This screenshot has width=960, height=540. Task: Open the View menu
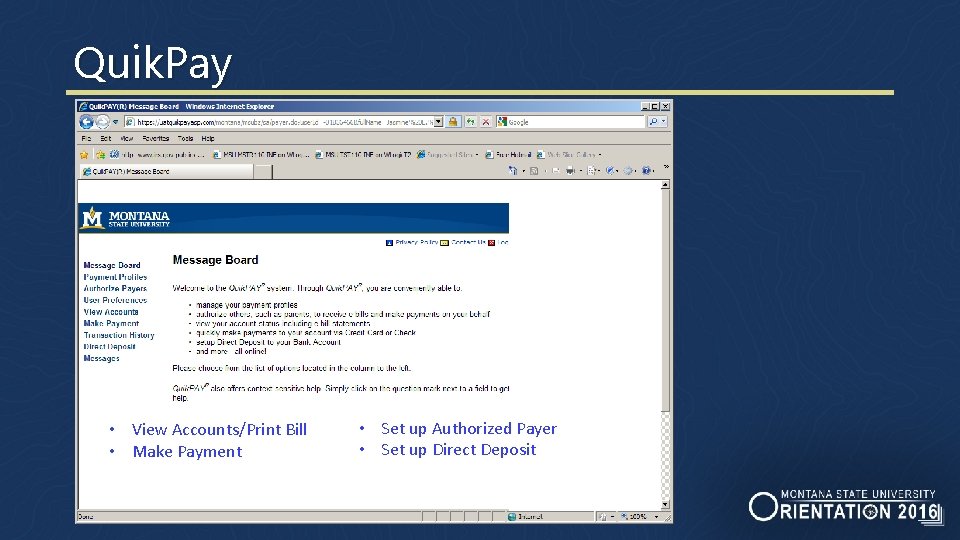pyautogui.click(x=127, y=138)
